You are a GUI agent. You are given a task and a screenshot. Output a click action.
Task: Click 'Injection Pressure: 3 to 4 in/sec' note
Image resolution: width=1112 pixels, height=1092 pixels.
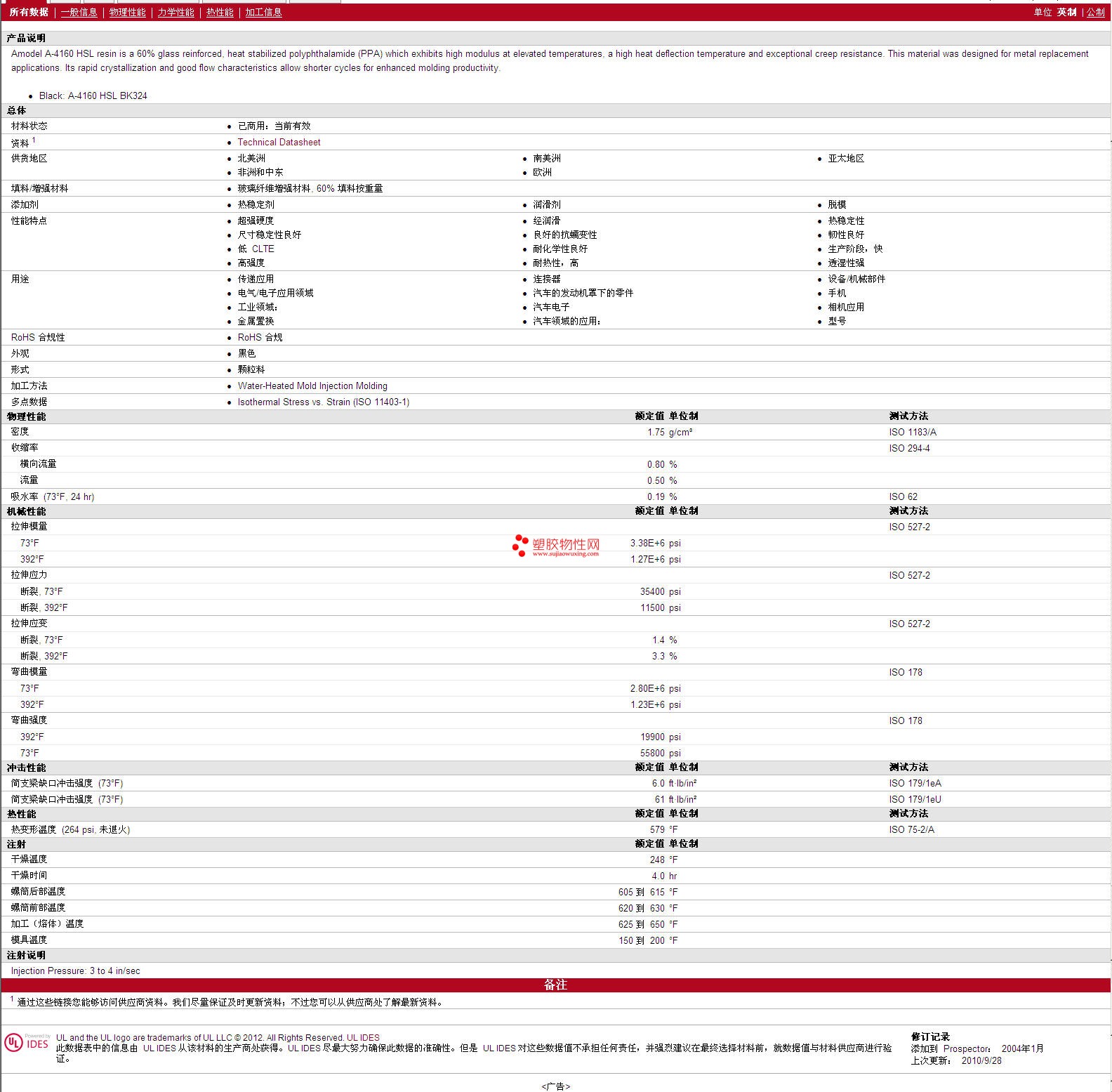(75, 971)
